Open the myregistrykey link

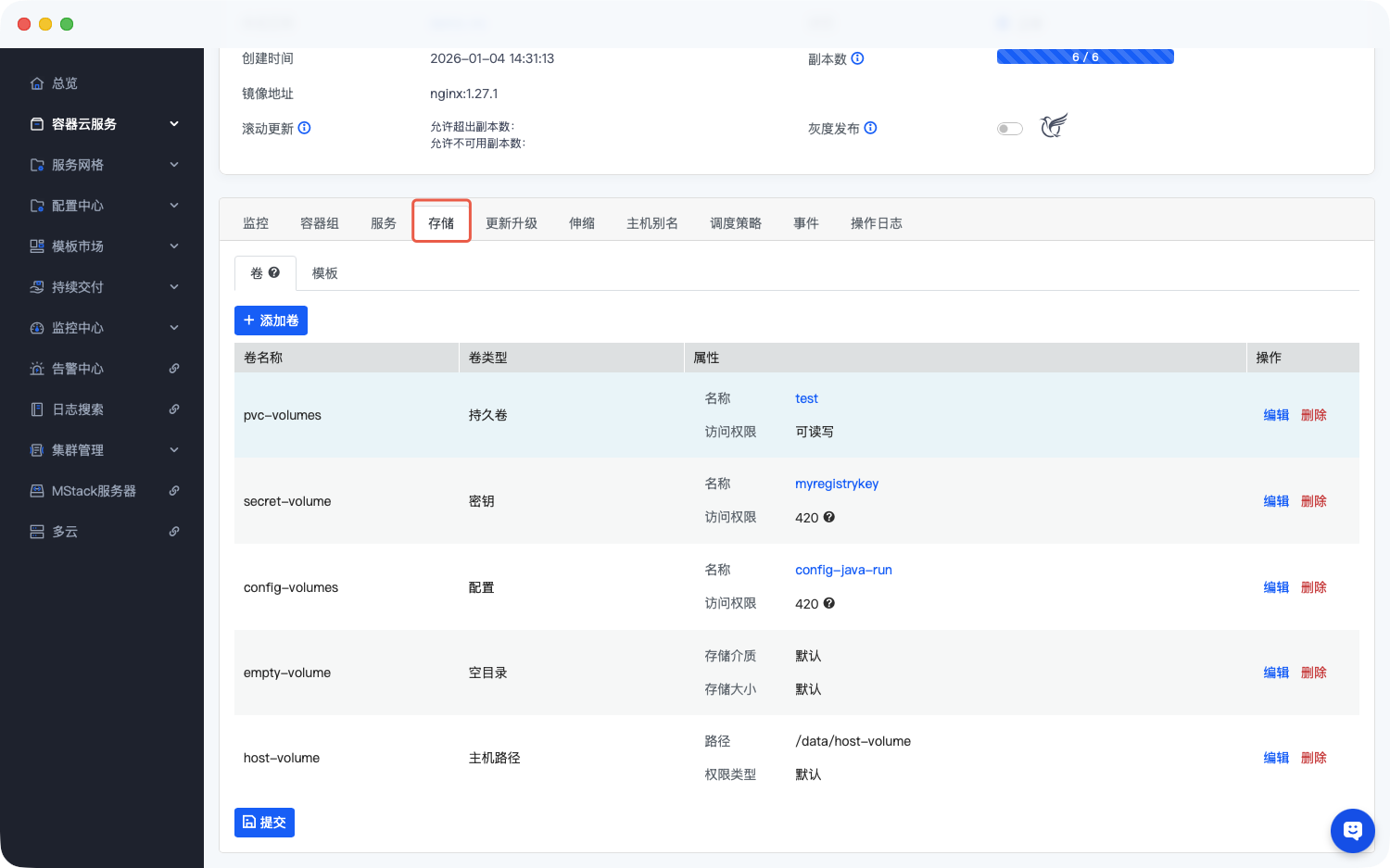pyautogui.click(x=836, y=484)
